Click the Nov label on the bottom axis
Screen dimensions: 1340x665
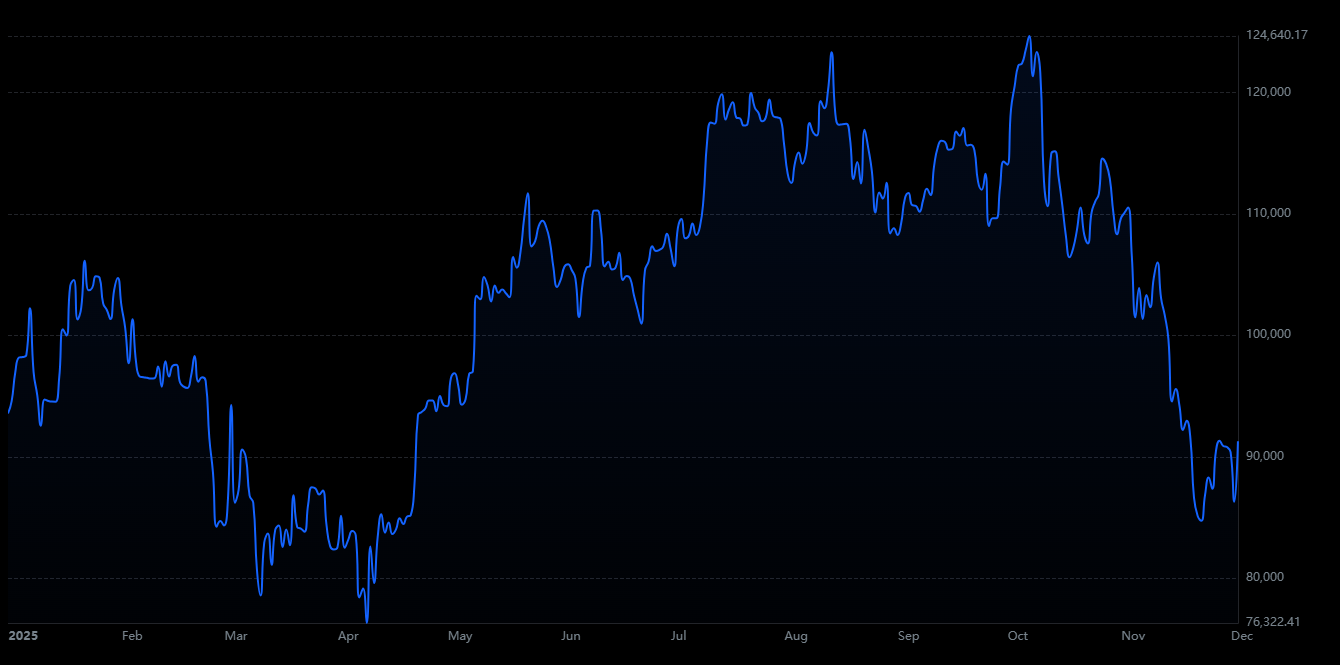tap(1133, 636)
